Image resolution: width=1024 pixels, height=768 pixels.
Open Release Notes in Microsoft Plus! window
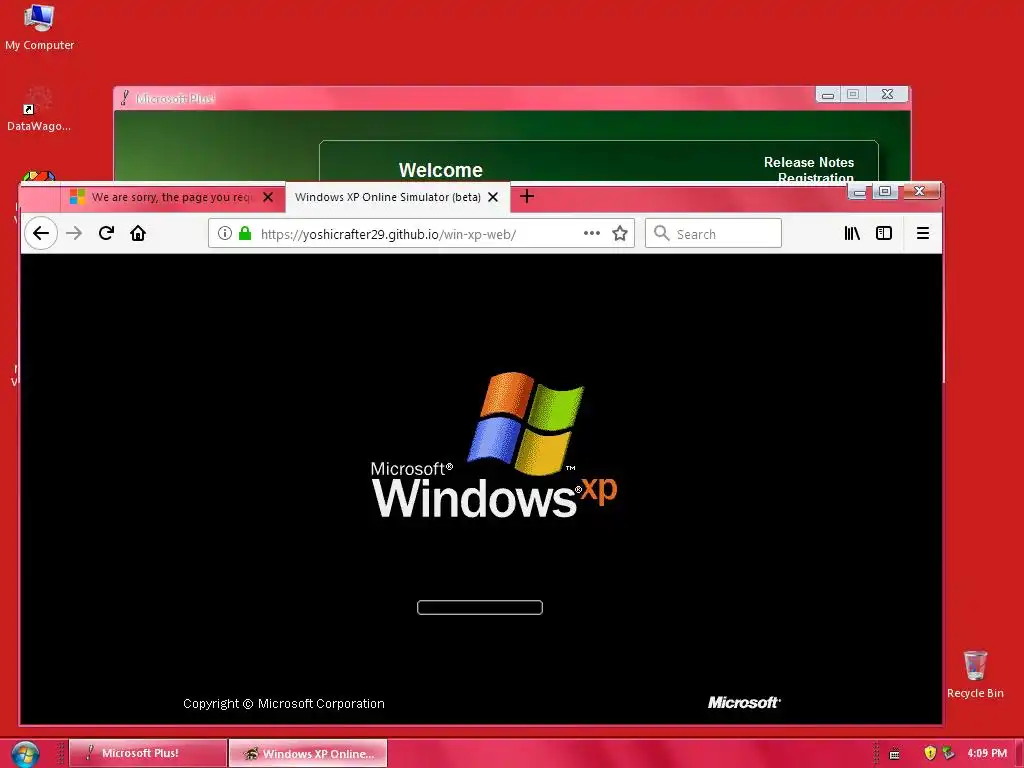pos(808,162)
